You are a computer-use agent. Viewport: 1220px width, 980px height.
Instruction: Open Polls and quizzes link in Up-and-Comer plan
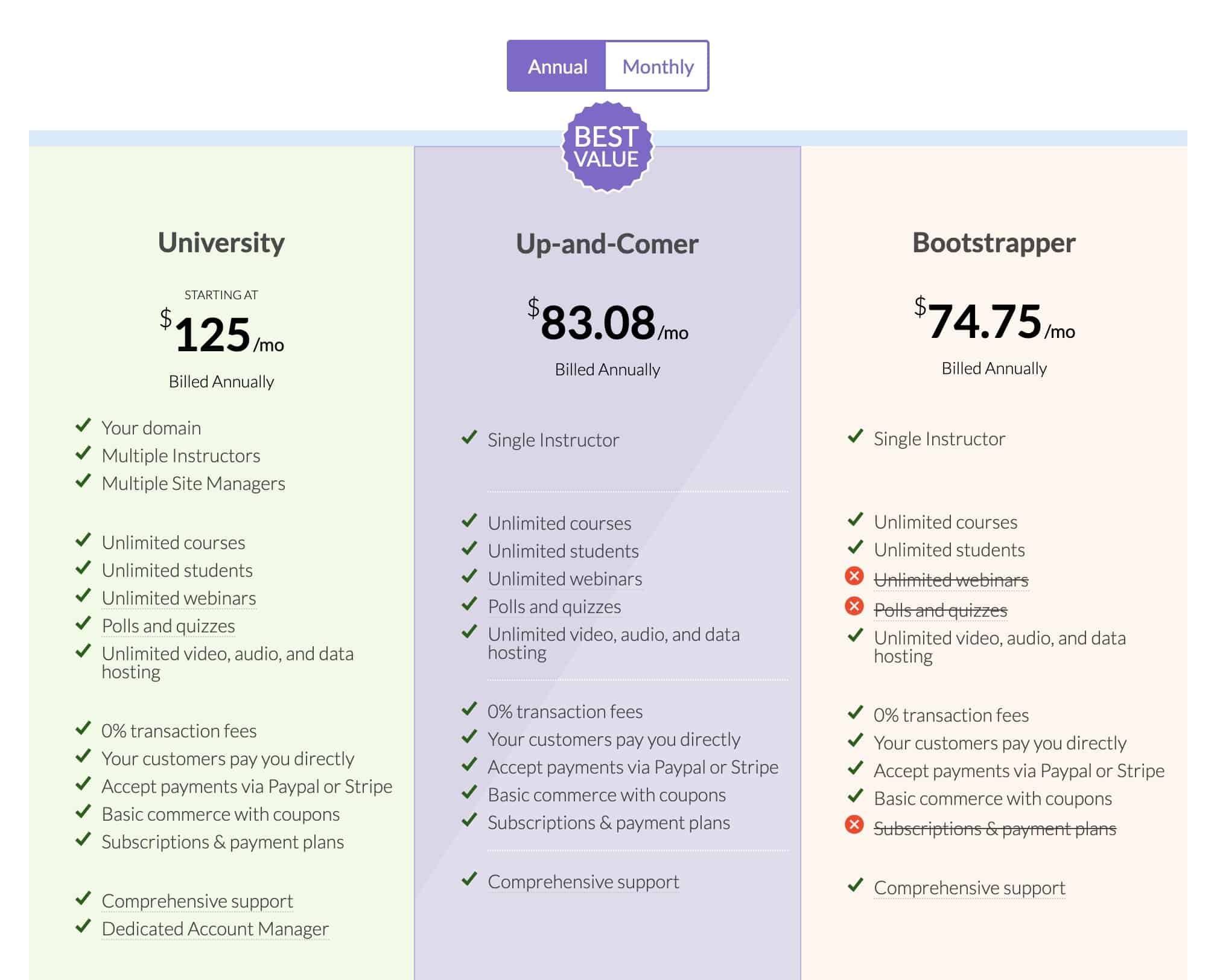click(554, 606)
